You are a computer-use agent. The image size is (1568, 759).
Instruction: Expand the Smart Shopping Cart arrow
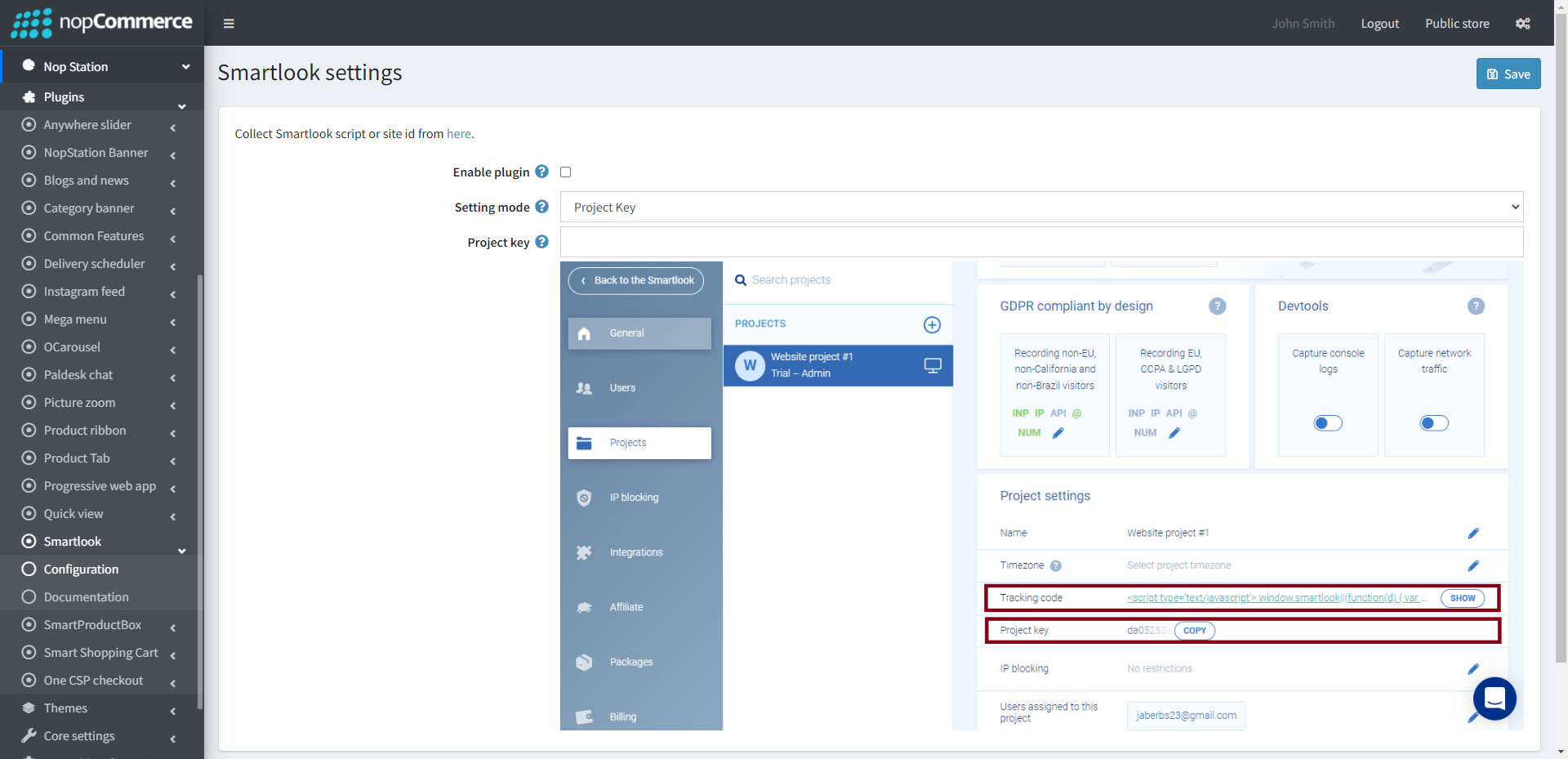173,655
